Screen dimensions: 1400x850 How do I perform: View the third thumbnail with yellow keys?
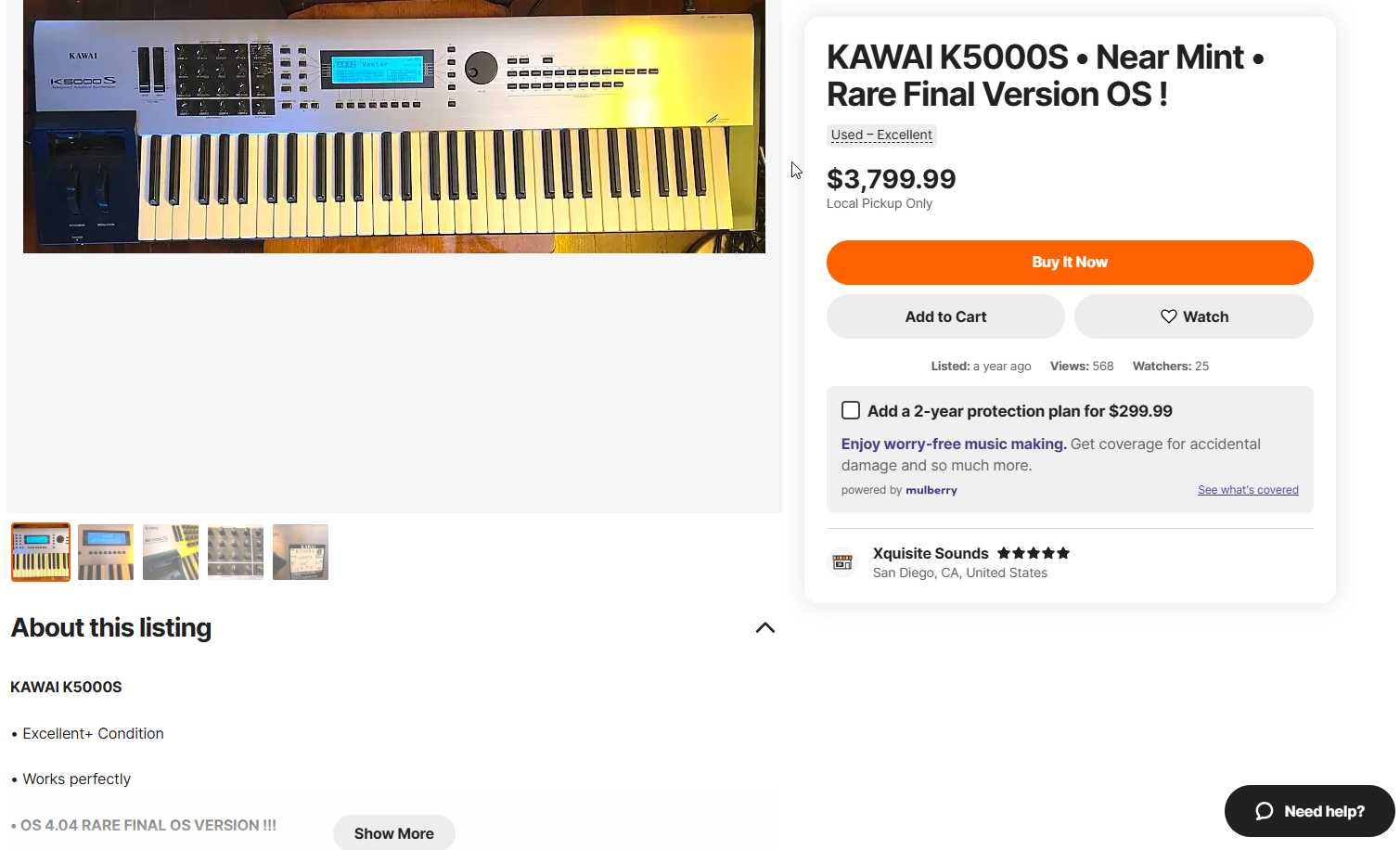pos(171,552)
